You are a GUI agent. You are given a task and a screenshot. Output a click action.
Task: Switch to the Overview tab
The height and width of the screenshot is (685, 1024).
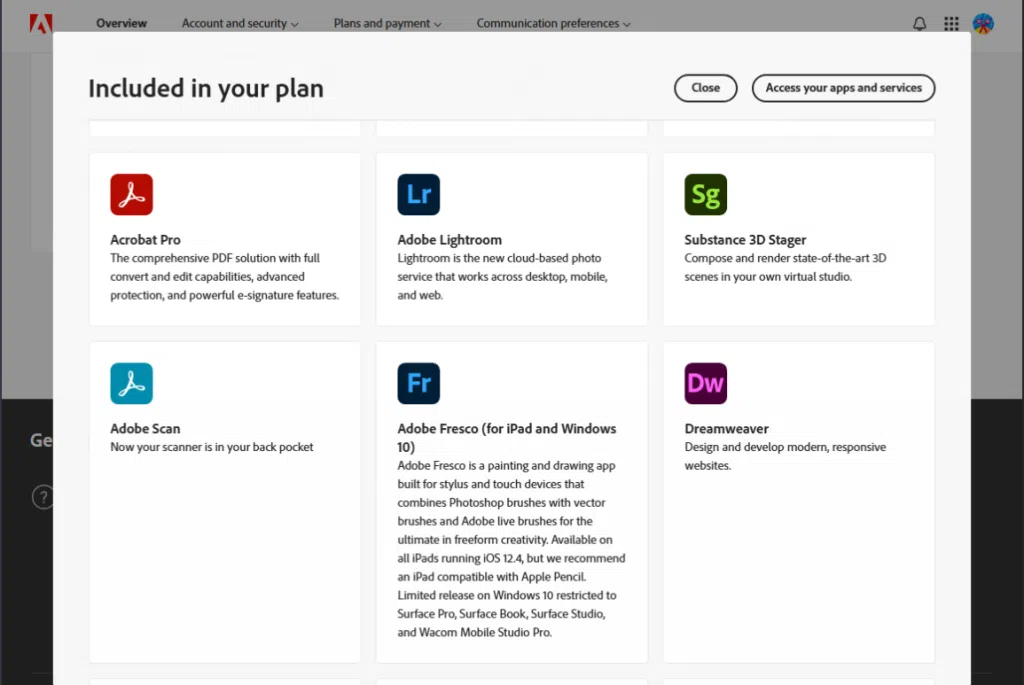click(121, 23)
